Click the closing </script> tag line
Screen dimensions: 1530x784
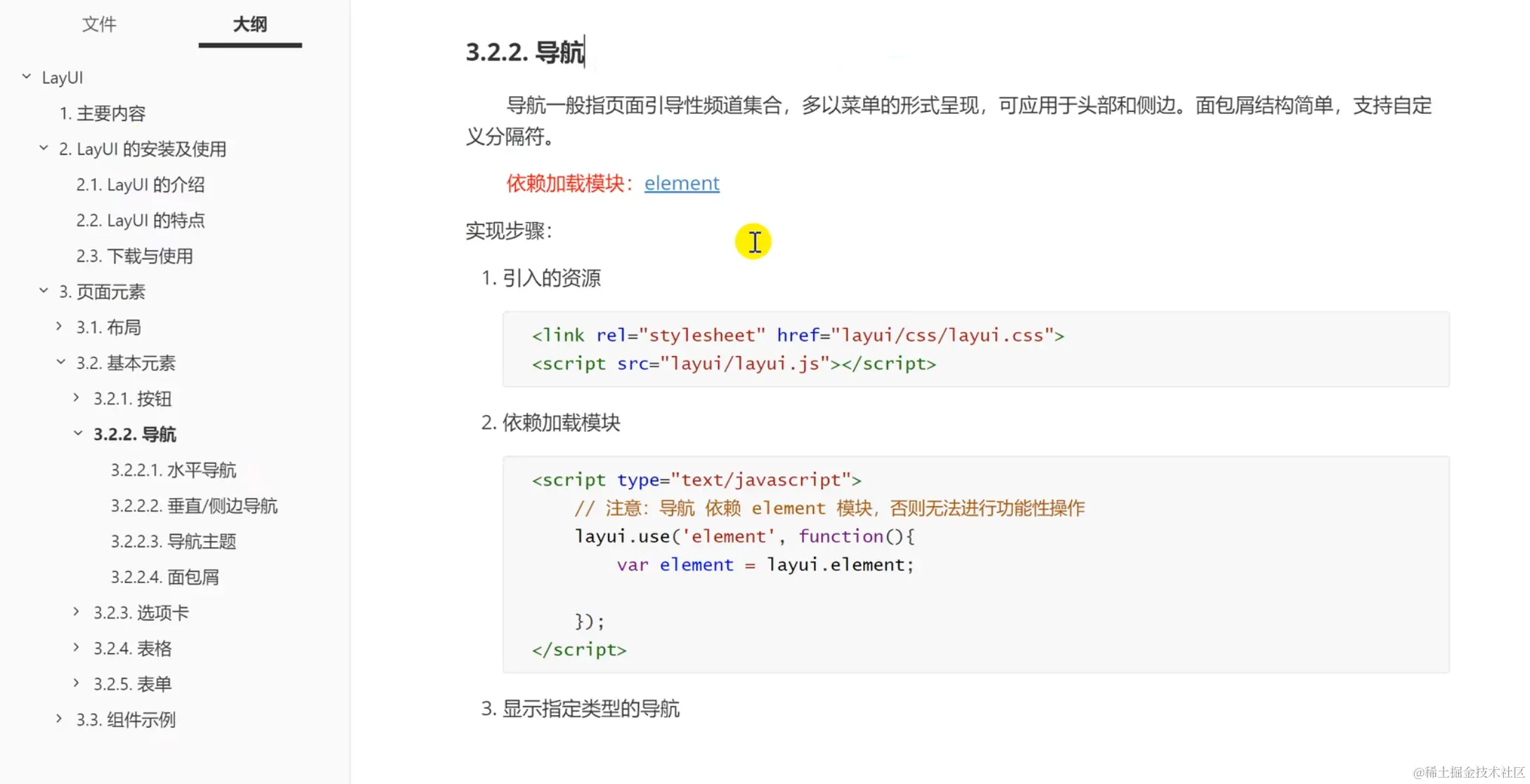(x=579, y=649)
